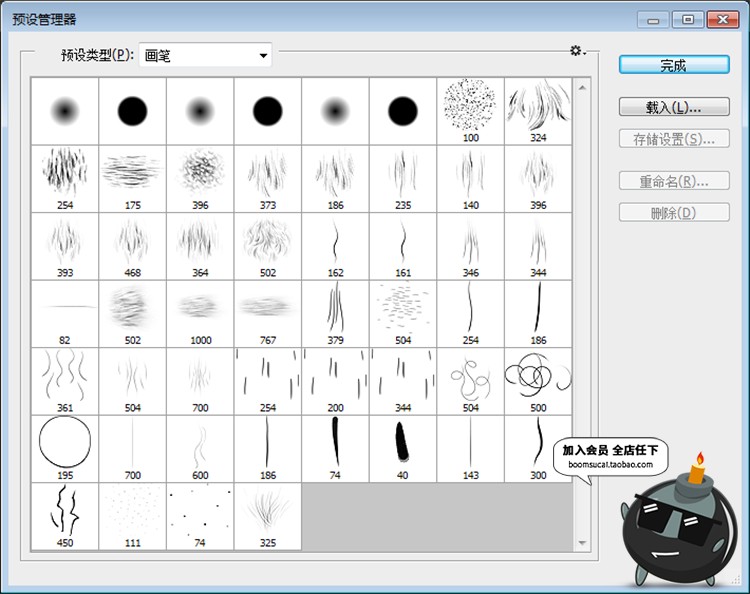Select brush preset 468
Screen dimensions: 750x594
[x=132, y=246]
